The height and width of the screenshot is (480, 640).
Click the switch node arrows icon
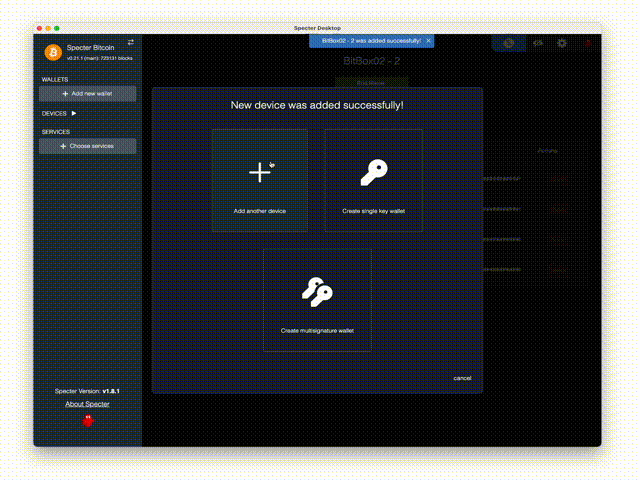point(131,42)
